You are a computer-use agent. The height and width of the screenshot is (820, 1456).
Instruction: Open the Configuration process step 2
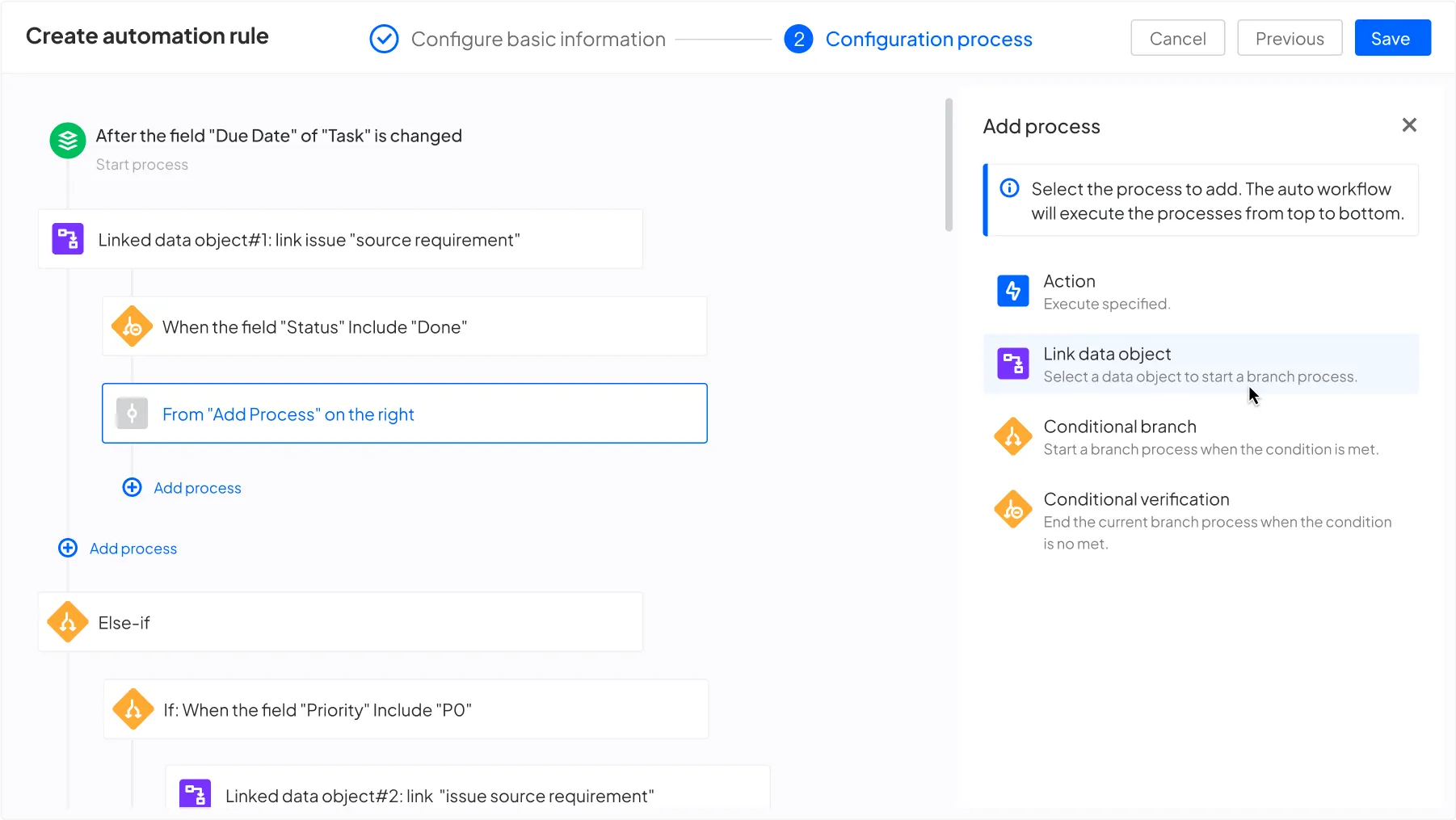[928, 39]
